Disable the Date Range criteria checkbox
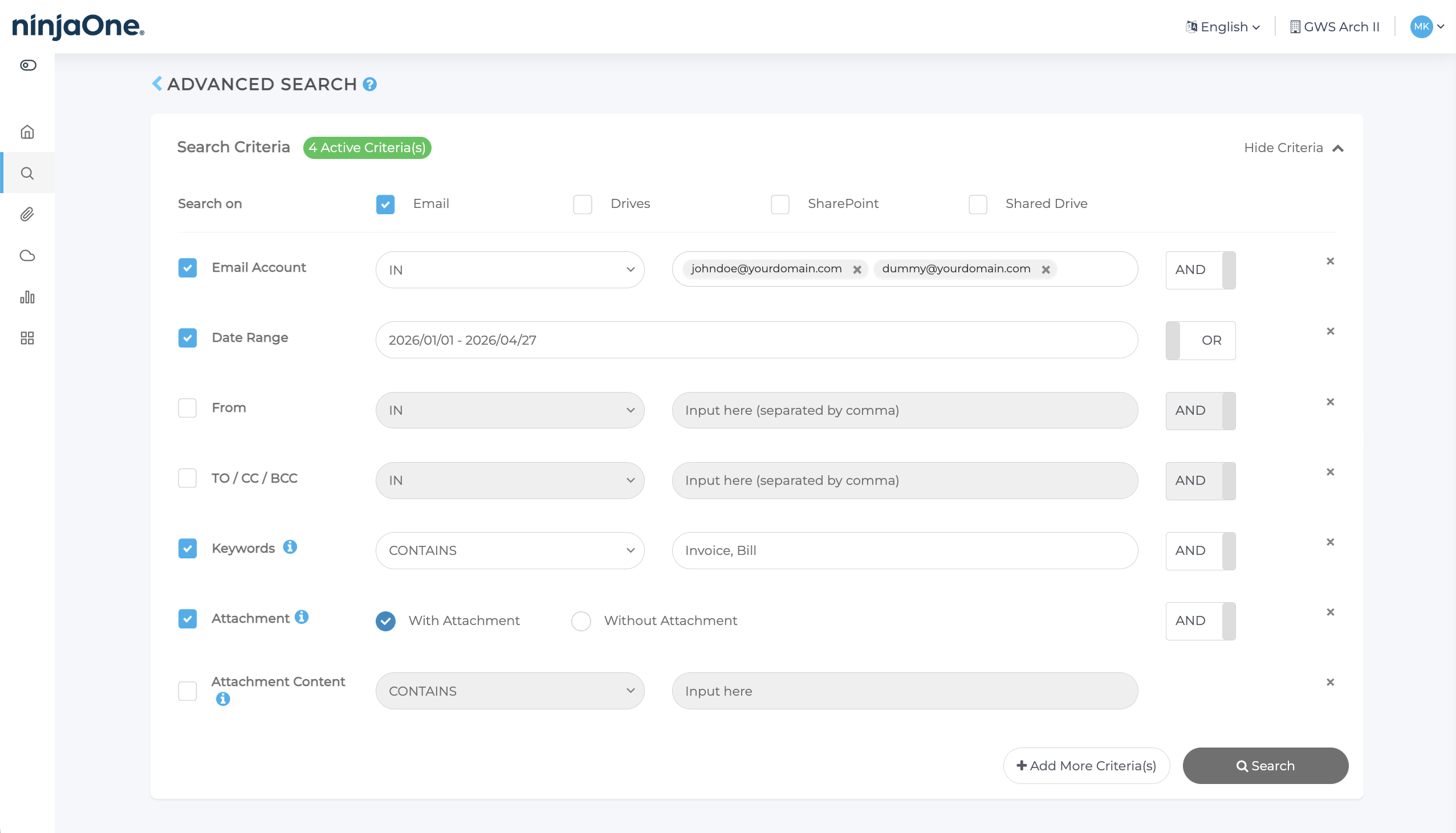Viewport: 1456px width, 833px height. tap(187, 338)
